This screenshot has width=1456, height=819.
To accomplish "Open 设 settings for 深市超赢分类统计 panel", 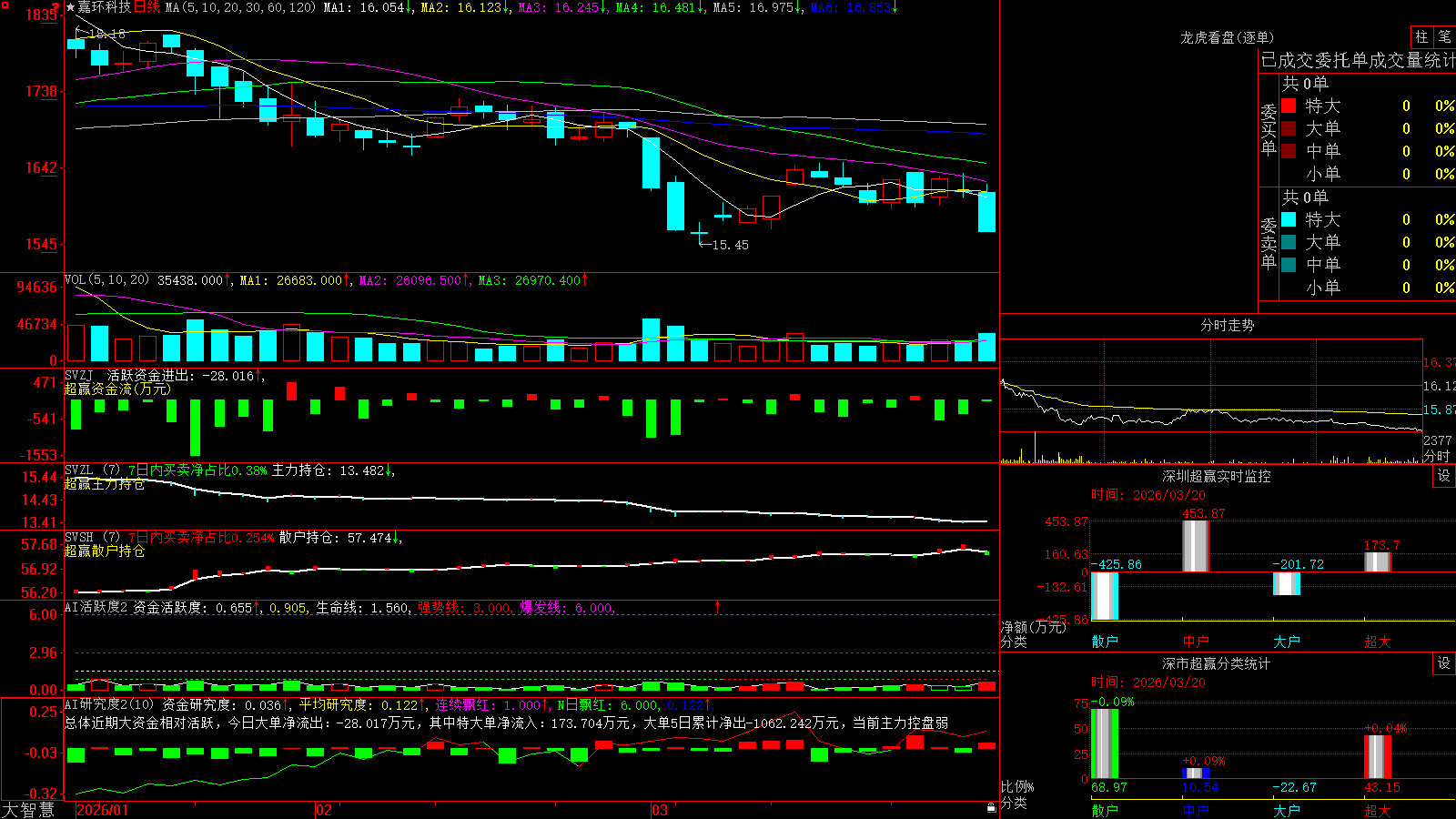I will (1444, 664).
